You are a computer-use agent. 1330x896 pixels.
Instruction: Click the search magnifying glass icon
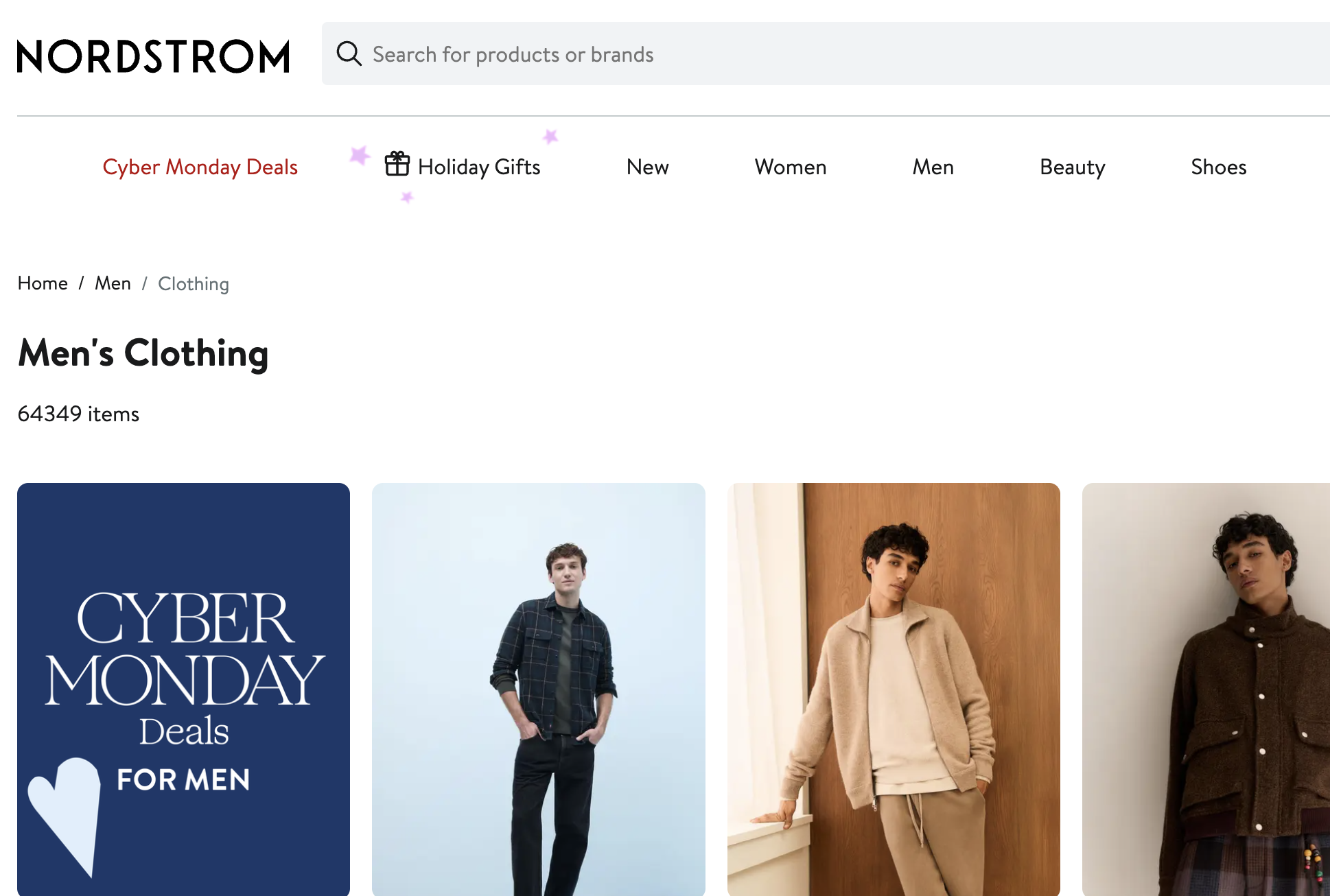tap(349, 54)
